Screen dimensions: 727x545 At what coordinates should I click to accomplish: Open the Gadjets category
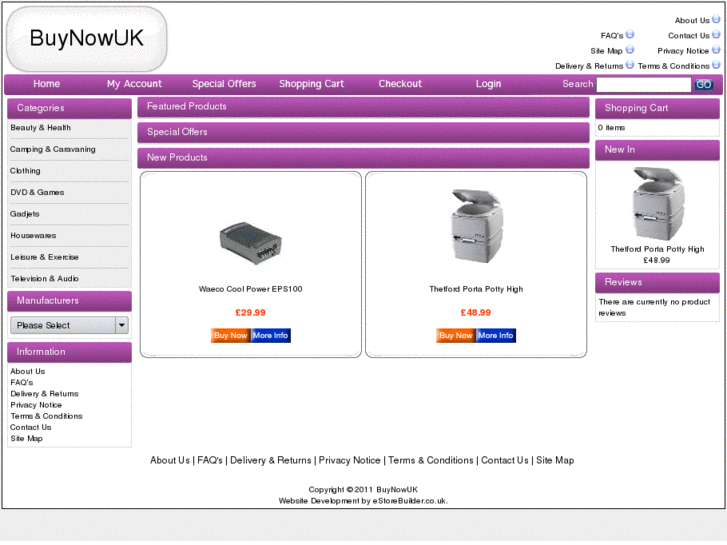click(x=25, y=214)
